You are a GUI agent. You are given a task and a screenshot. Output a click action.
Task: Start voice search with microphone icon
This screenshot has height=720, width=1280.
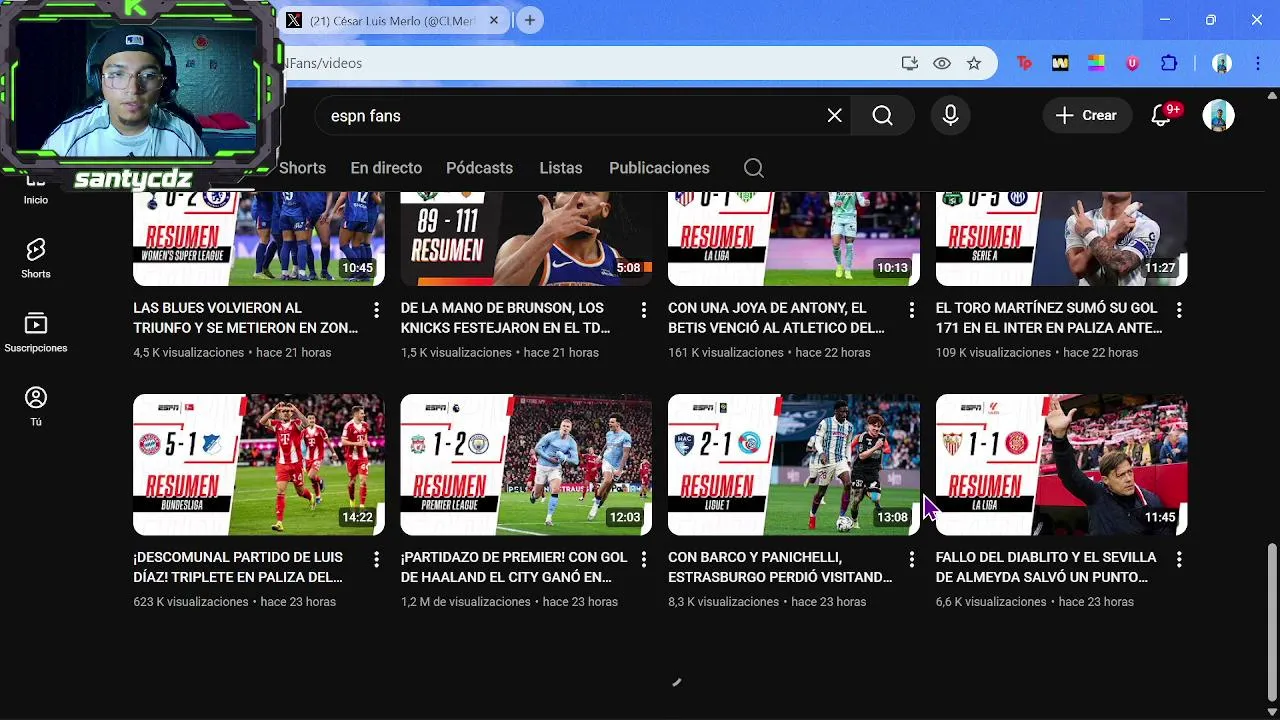[950, 116]
